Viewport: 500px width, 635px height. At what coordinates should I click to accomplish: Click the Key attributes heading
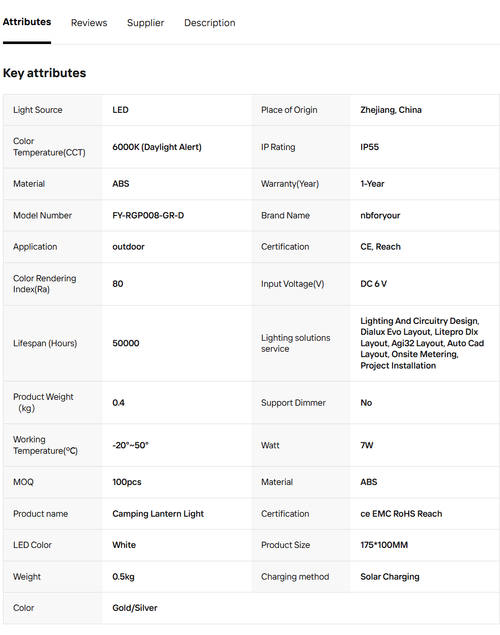coord(45,73)
